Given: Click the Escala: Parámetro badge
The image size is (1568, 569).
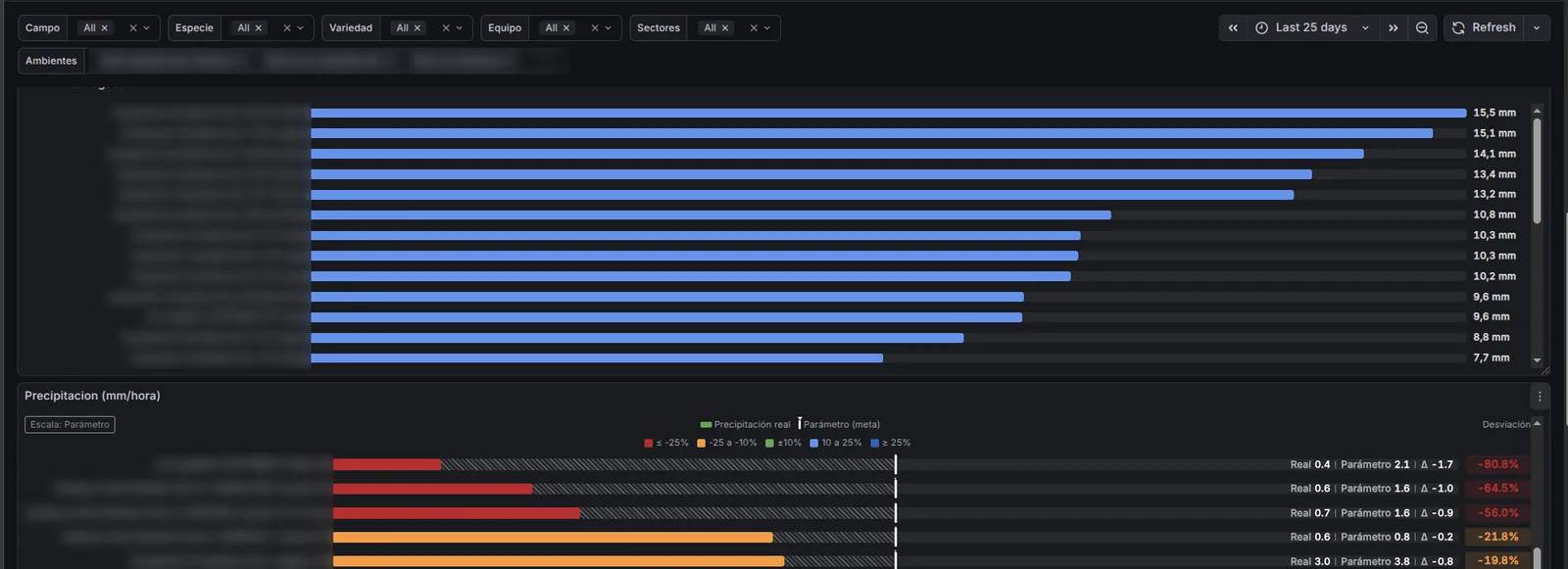Looking at the screenshot, I should click(x=70, y=425).
